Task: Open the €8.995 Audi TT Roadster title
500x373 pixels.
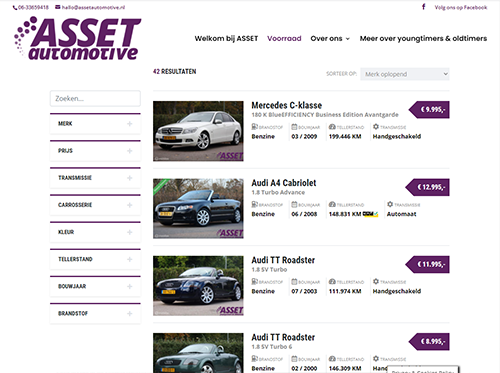Action: (283, 337)
